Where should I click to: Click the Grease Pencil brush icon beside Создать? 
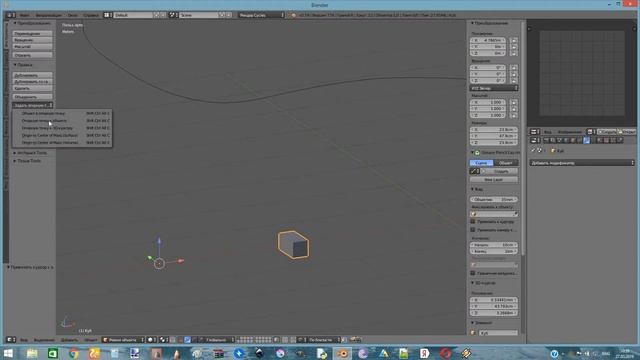tap(475, 171)
